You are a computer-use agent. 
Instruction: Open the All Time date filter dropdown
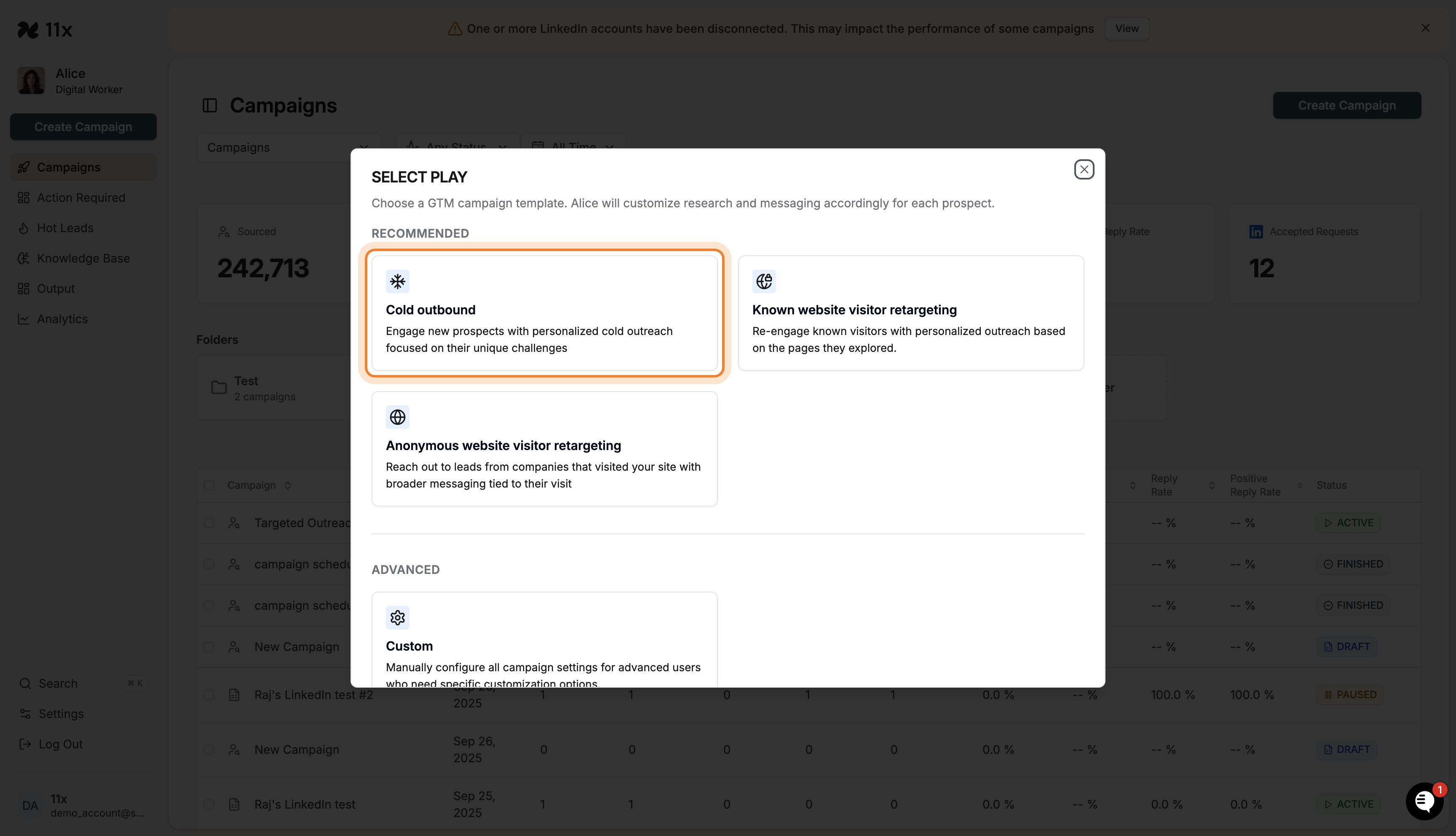pyautogui.click(x=573, y=147)
